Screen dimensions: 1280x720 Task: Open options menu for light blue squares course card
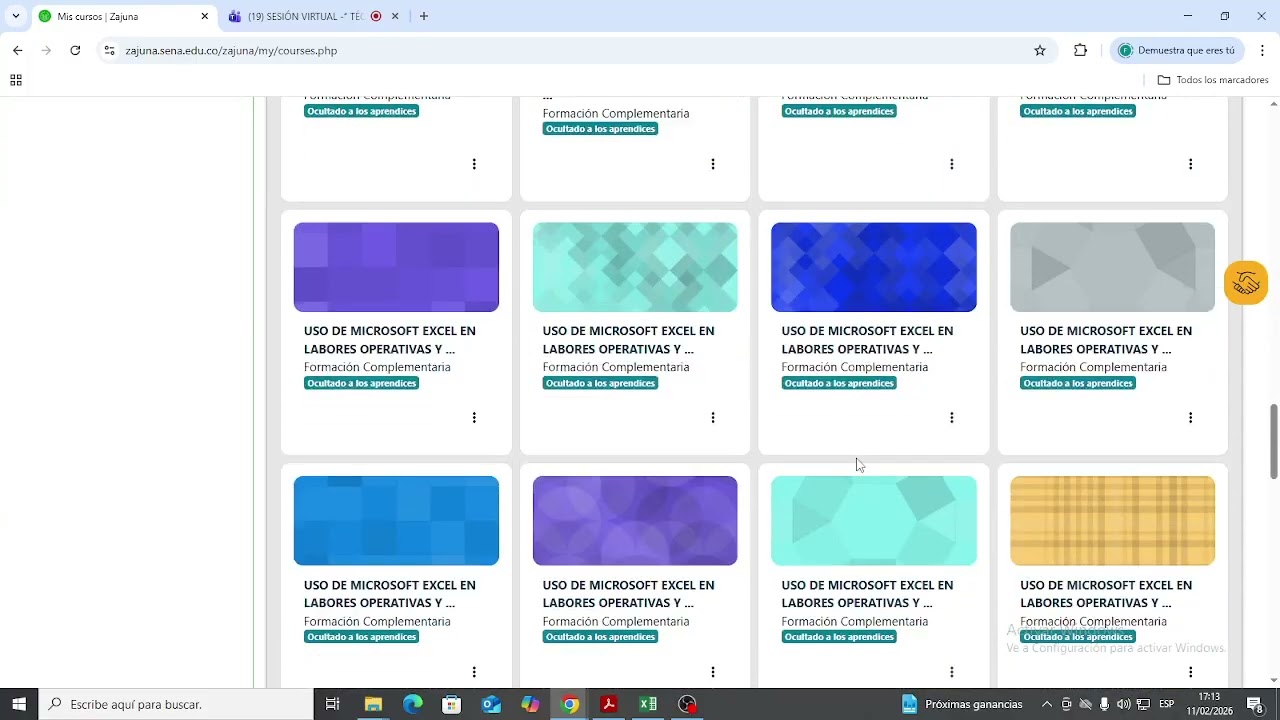tap(474, 672)
